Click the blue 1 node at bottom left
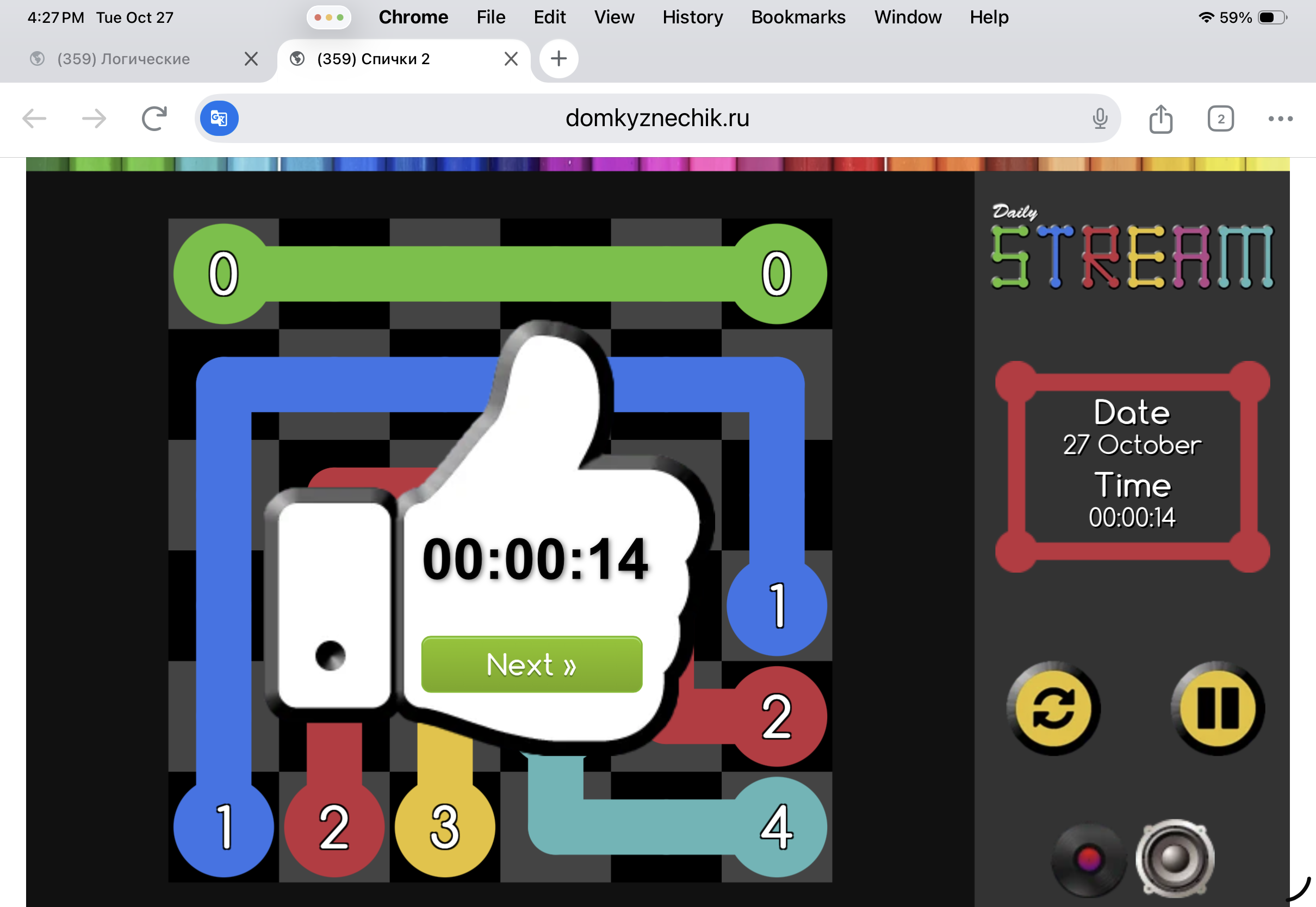The height and width of the screenshot is (907, 1316). [x=224, y=827]
